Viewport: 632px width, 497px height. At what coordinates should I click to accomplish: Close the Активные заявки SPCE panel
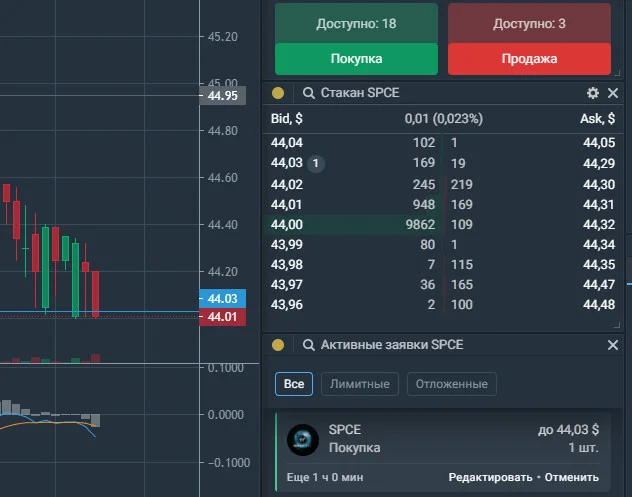[613, 345]
